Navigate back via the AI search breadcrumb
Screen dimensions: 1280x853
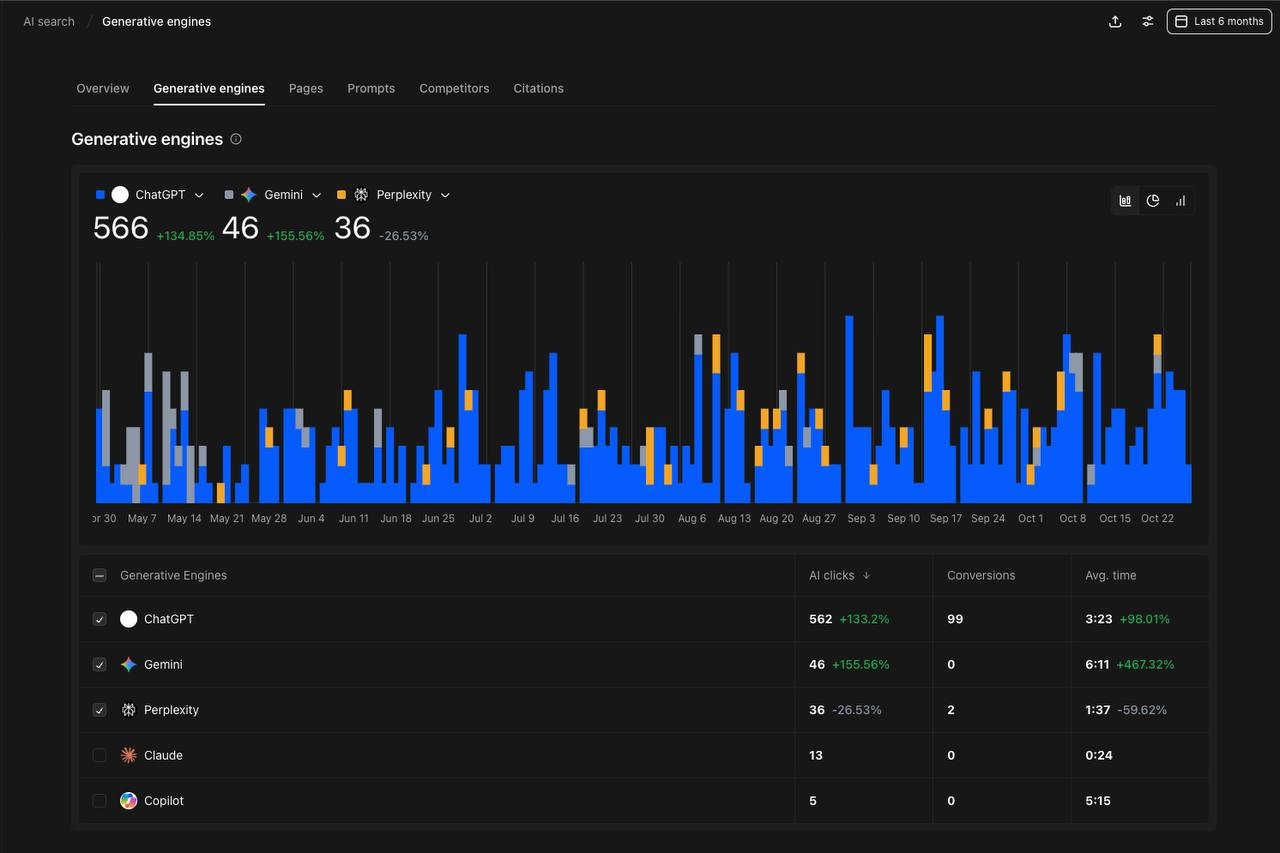tap(47, 21)
